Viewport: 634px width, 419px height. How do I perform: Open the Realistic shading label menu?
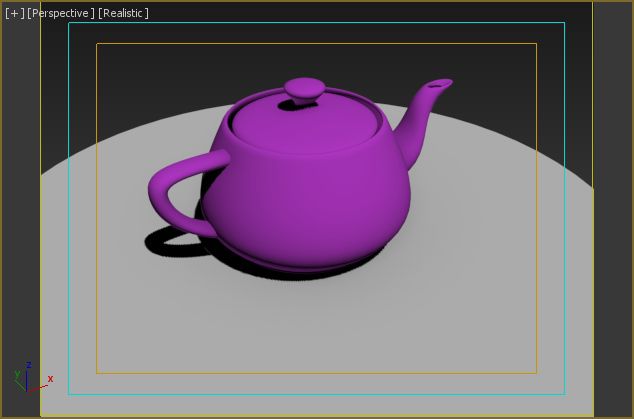[123, 13]
